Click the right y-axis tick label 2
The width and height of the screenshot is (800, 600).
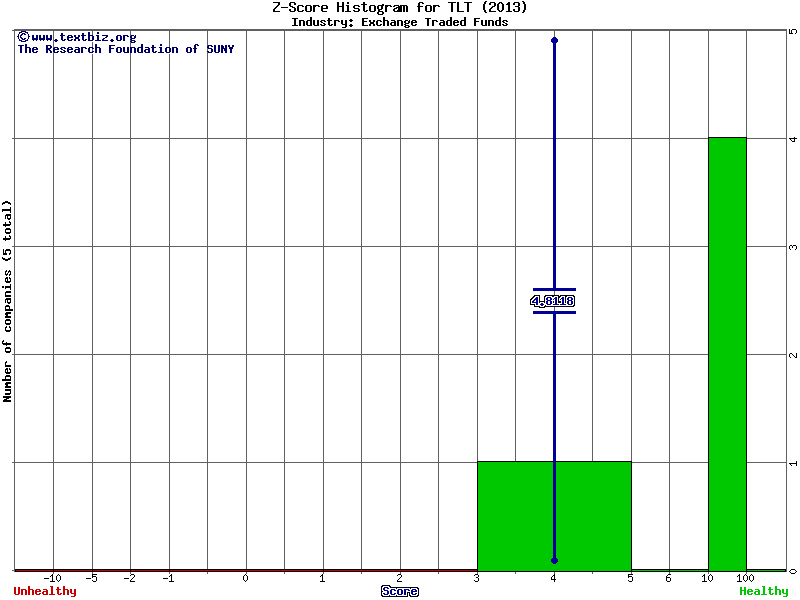pyautogui.click(x=793, y=355)
